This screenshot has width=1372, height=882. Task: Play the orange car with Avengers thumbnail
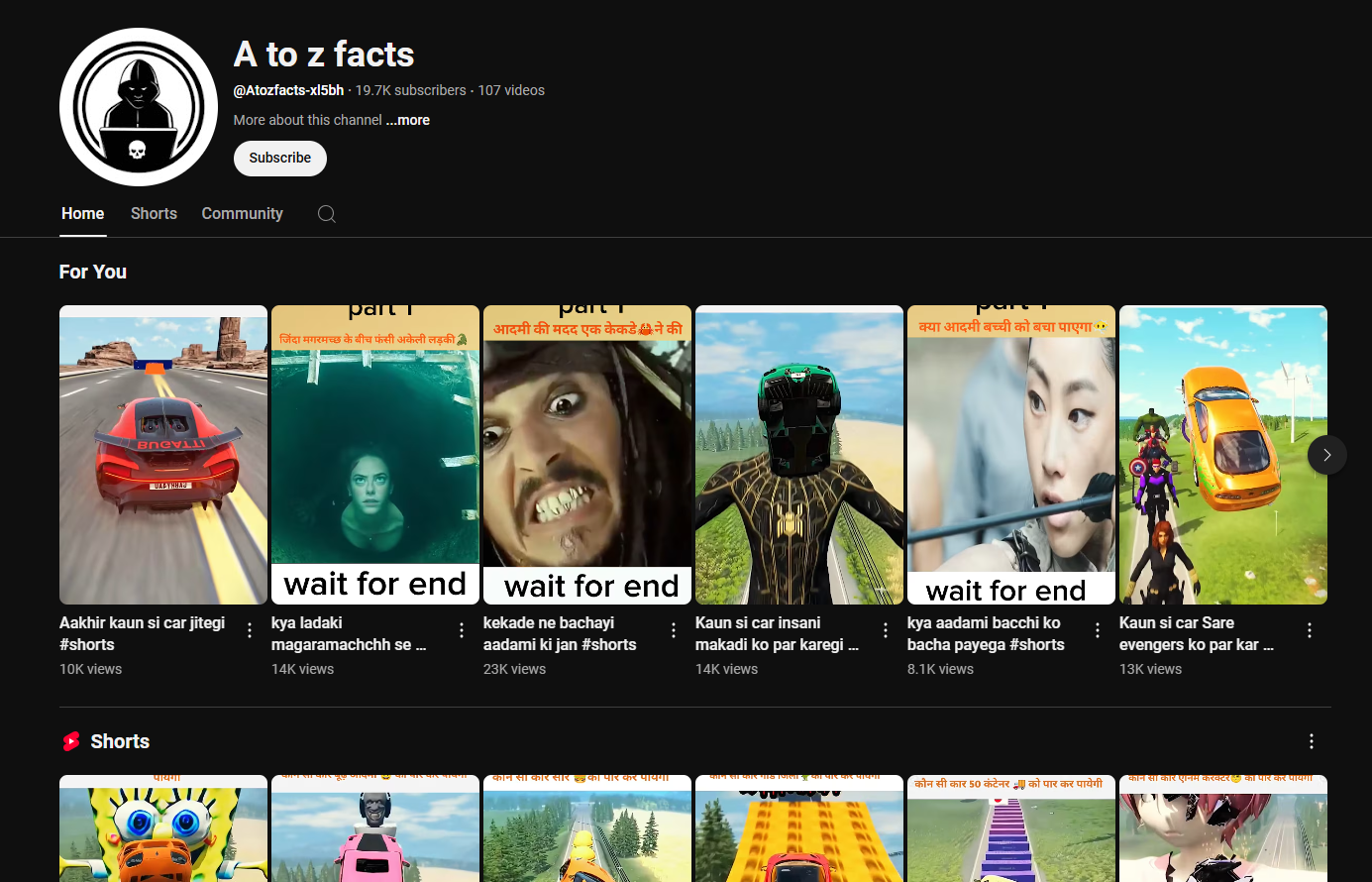1223,455
